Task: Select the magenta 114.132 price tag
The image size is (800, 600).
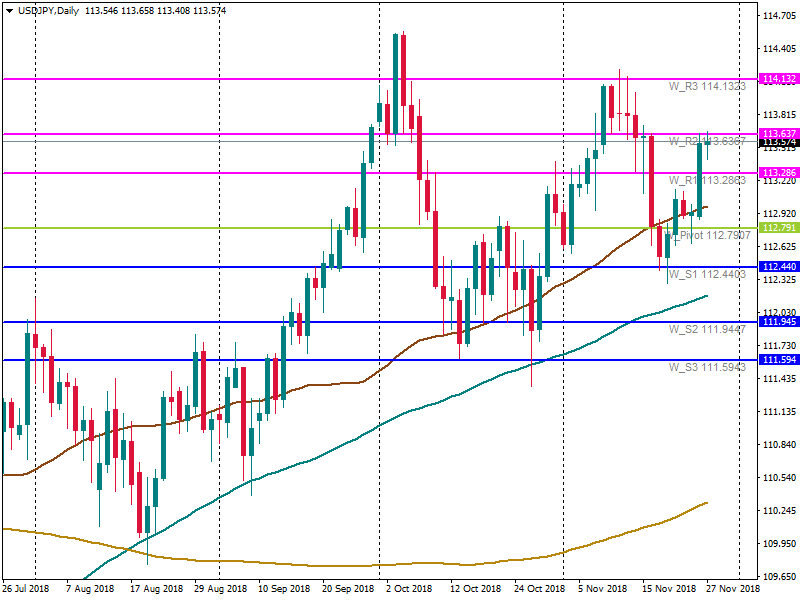Action: (778, 79)
